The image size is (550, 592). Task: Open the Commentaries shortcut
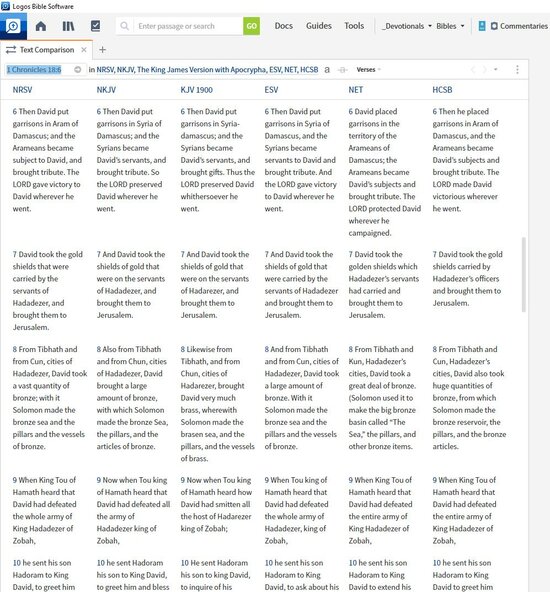coord(519,26)
